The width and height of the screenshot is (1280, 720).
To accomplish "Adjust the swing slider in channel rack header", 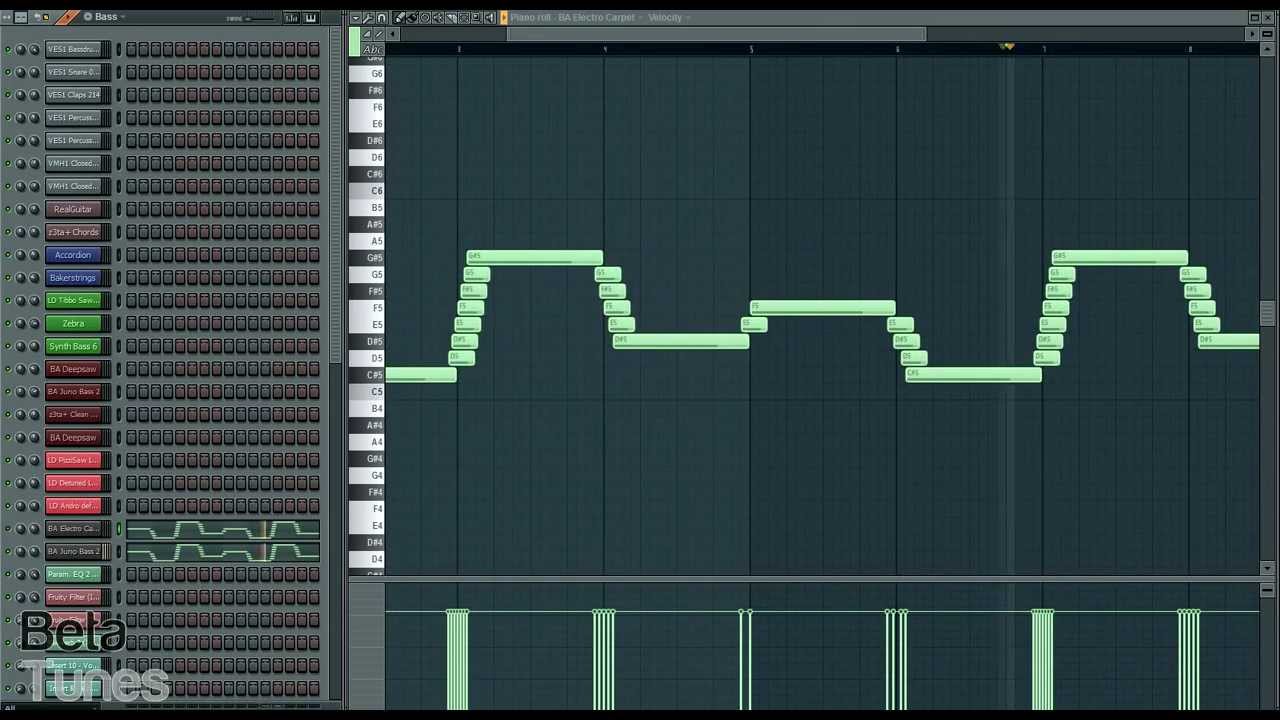I will pos(262,19).
